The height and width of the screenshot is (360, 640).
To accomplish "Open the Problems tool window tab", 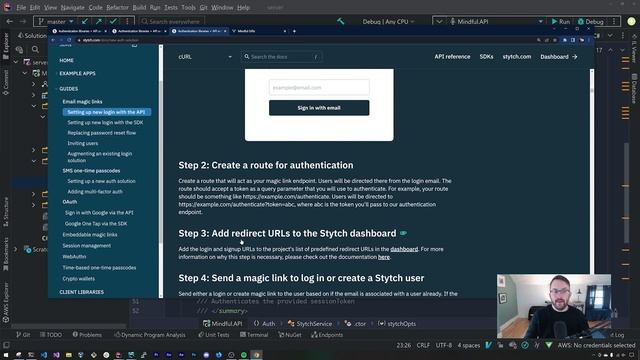I will click(x=87, y=335).
